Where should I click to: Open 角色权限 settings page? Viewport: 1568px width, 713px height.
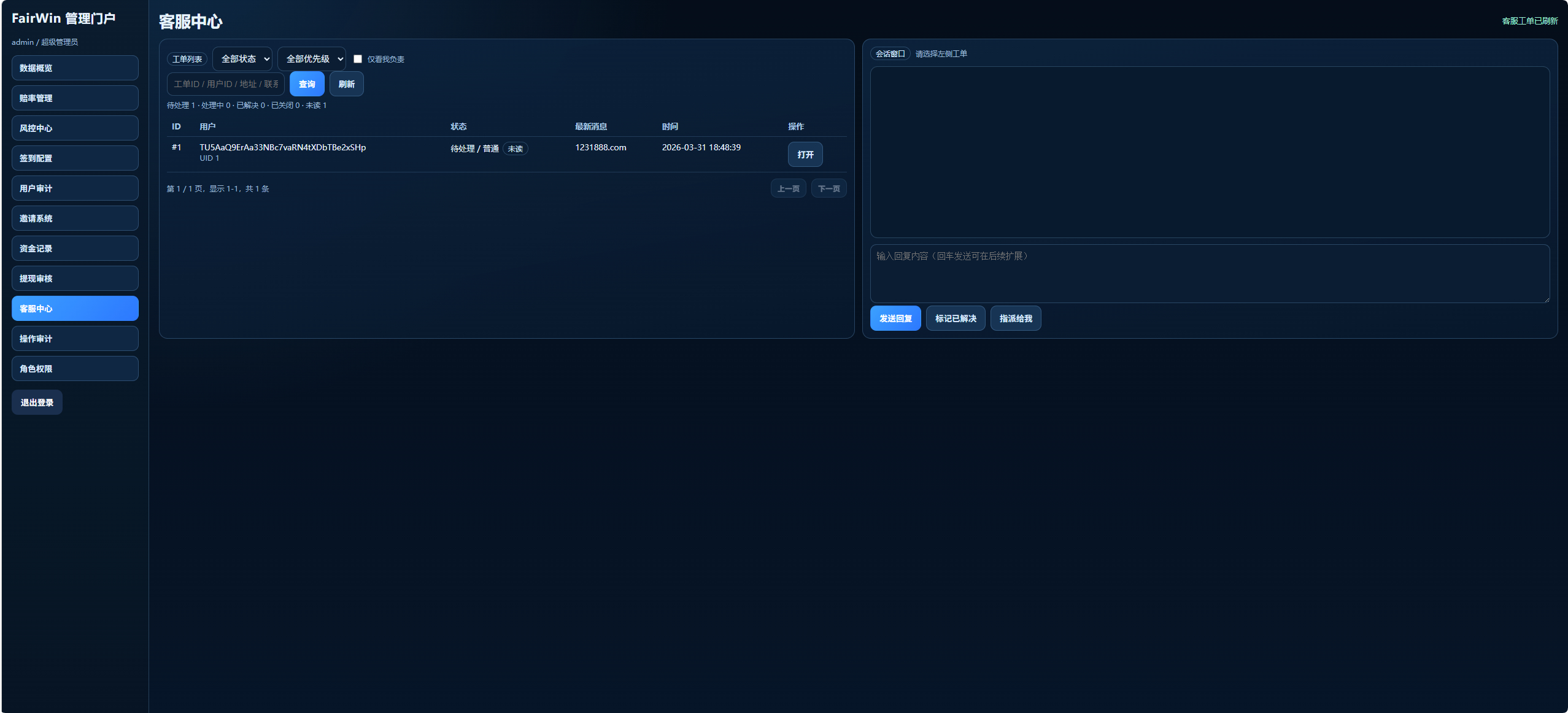click(x=75, y=369)
